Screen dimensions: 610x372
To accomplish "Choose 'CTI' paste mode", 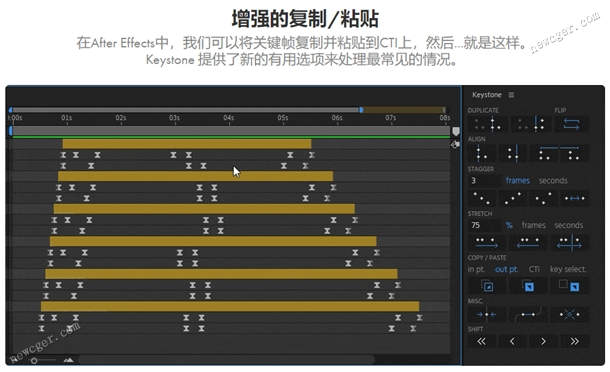I will click(534, 269).
